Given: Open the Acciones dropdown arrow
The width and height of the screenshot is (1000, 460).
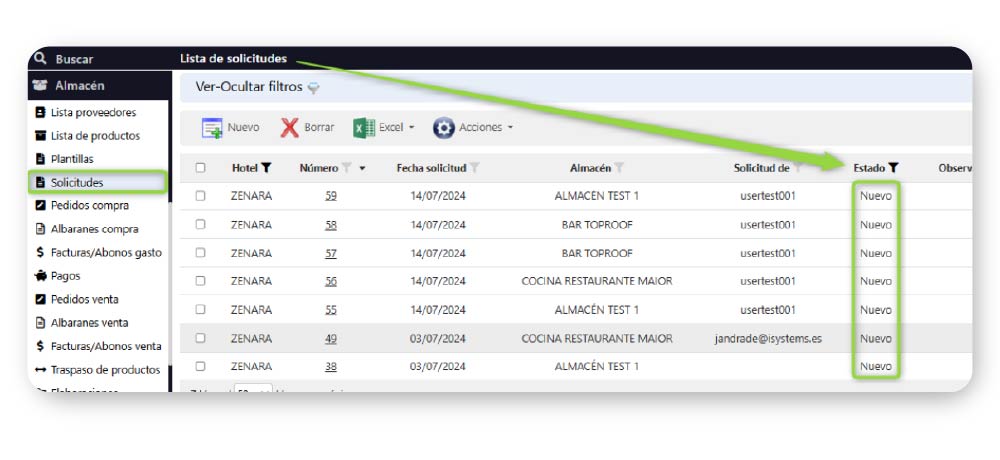Looking at the screenshot, I should tap(511, 128).
